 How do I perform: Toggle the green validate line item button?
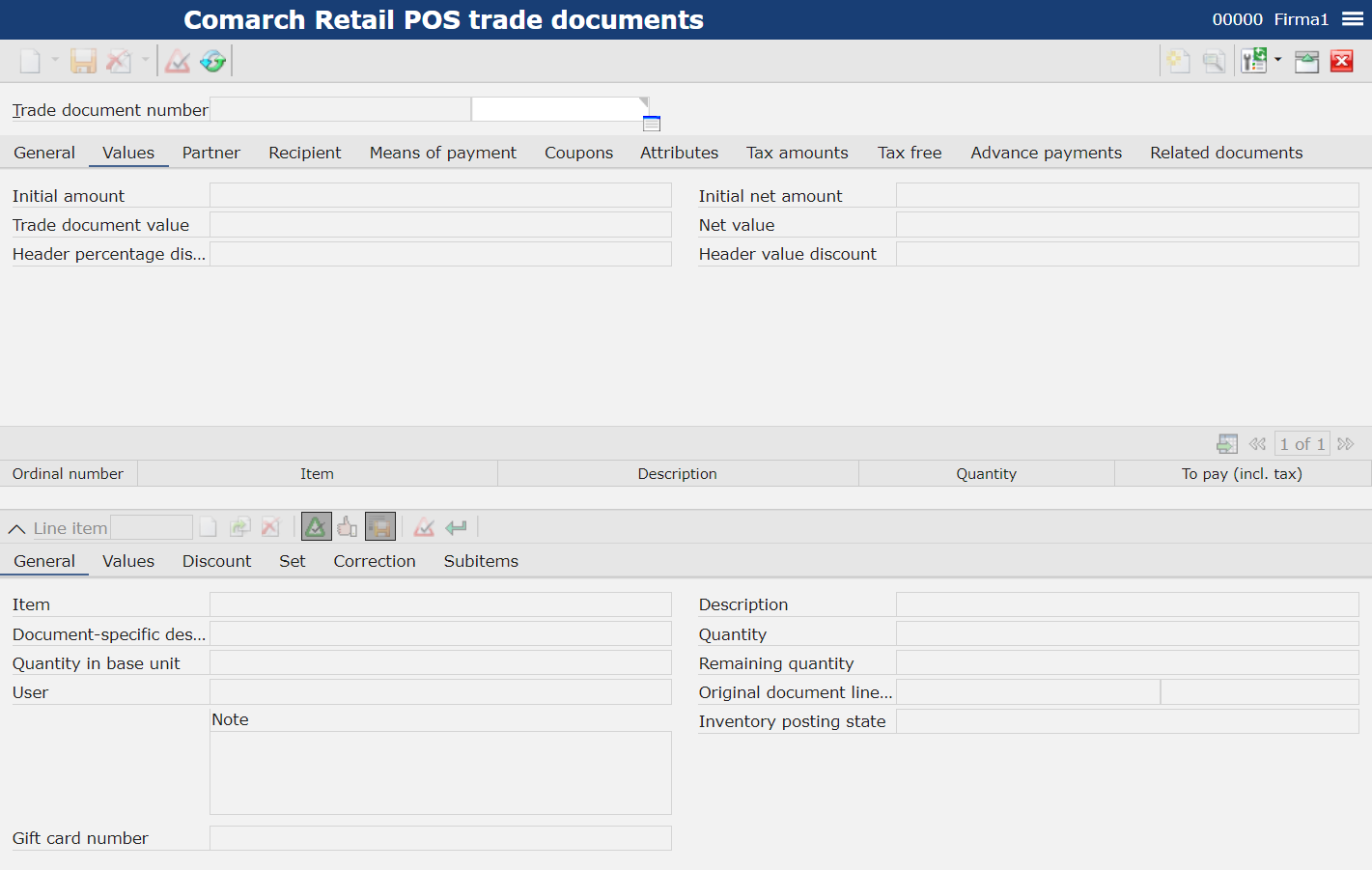(316, 526)
